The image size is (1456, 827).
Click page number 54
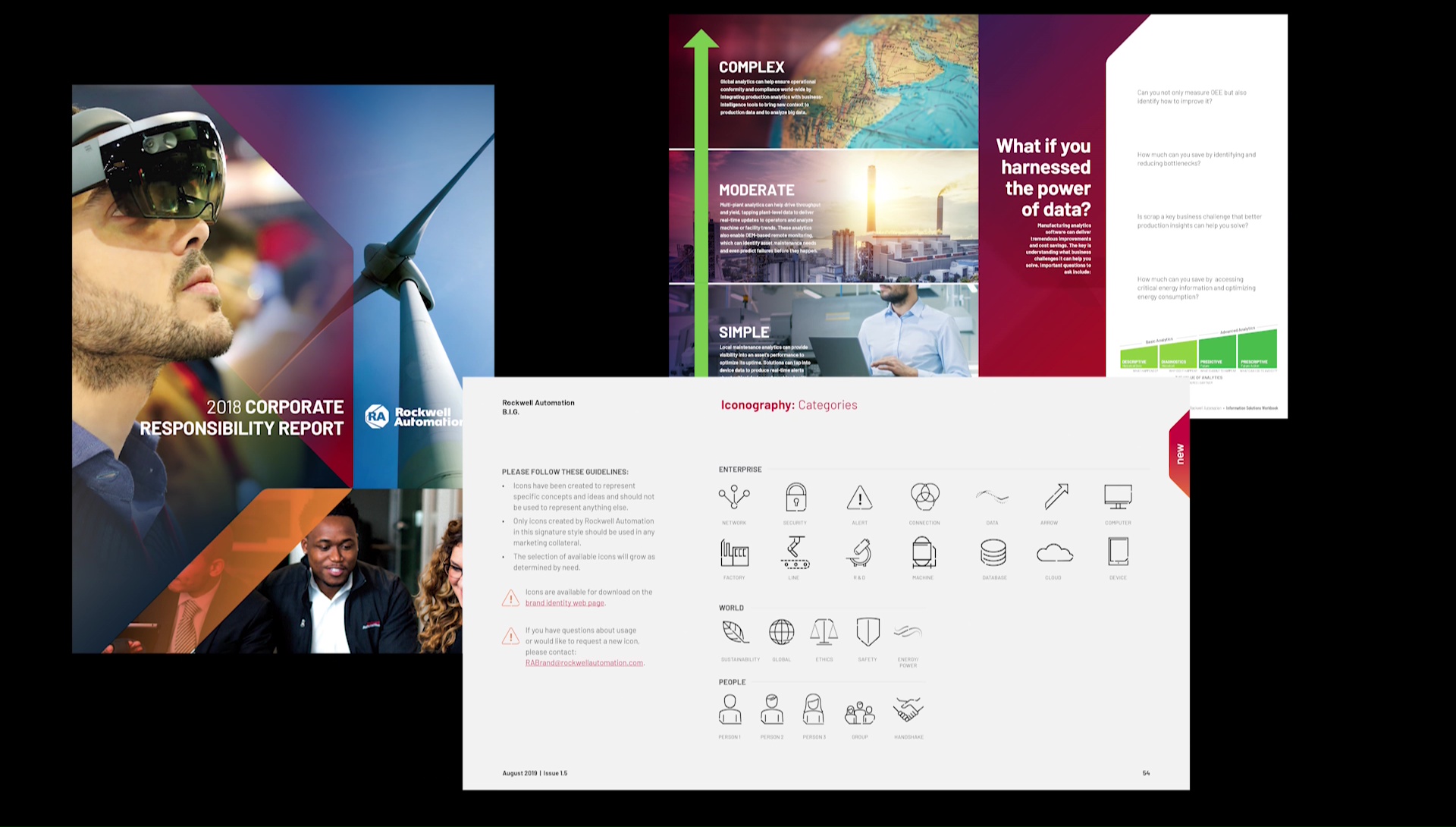pos(1146,773)
